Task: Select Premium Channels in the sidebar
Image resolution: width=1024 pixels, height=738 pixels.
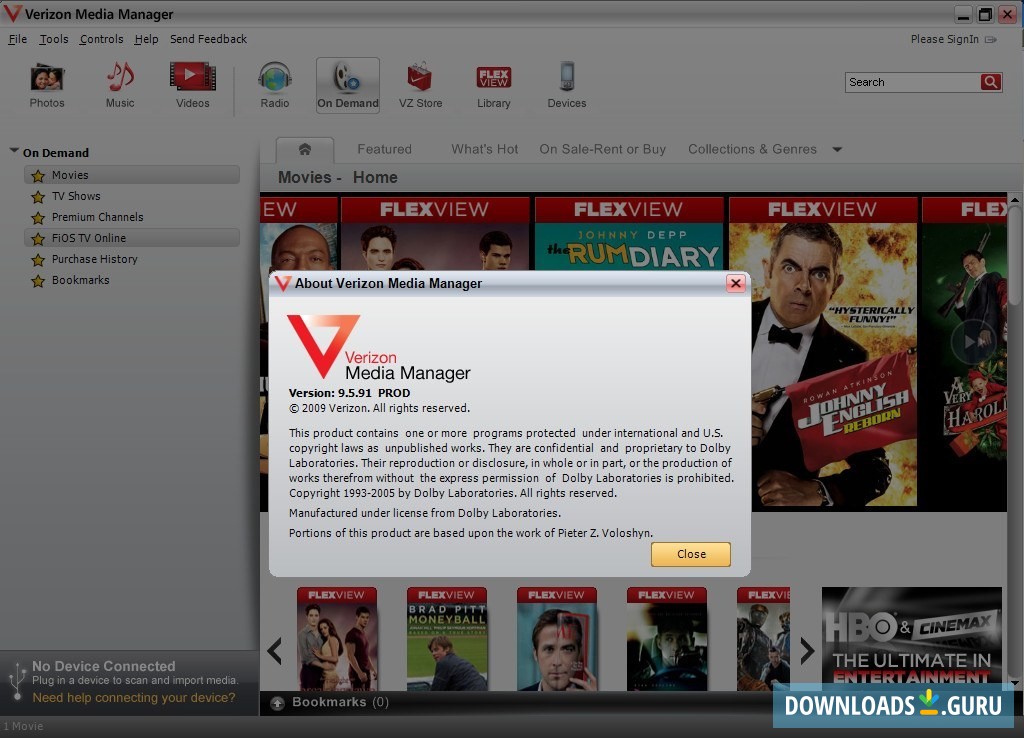Action: [97, 217]
